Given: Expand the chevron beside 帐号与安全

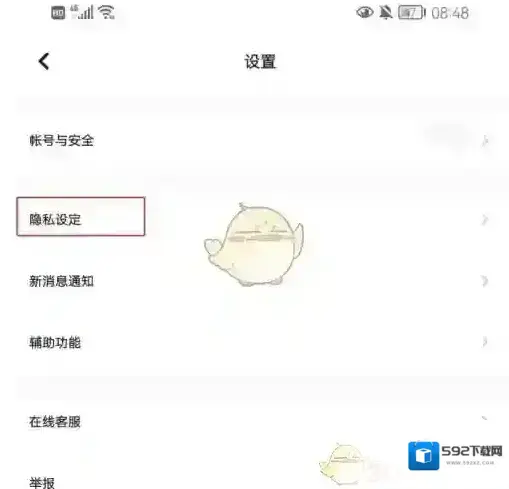Looking at the screenshot, I should 485,141.
